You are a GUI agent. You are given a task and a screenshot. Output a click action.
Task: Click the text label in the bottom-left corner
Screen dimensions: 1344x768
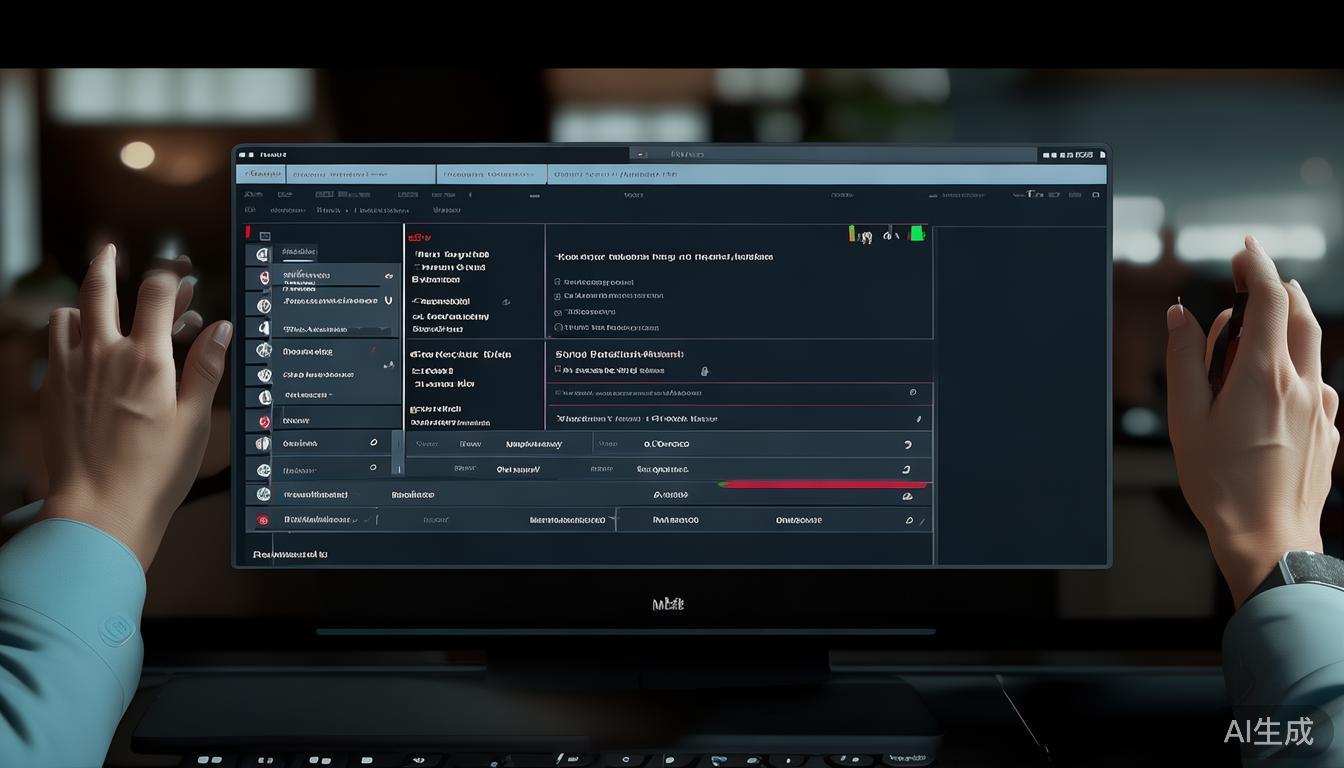(x=290, y=554)
